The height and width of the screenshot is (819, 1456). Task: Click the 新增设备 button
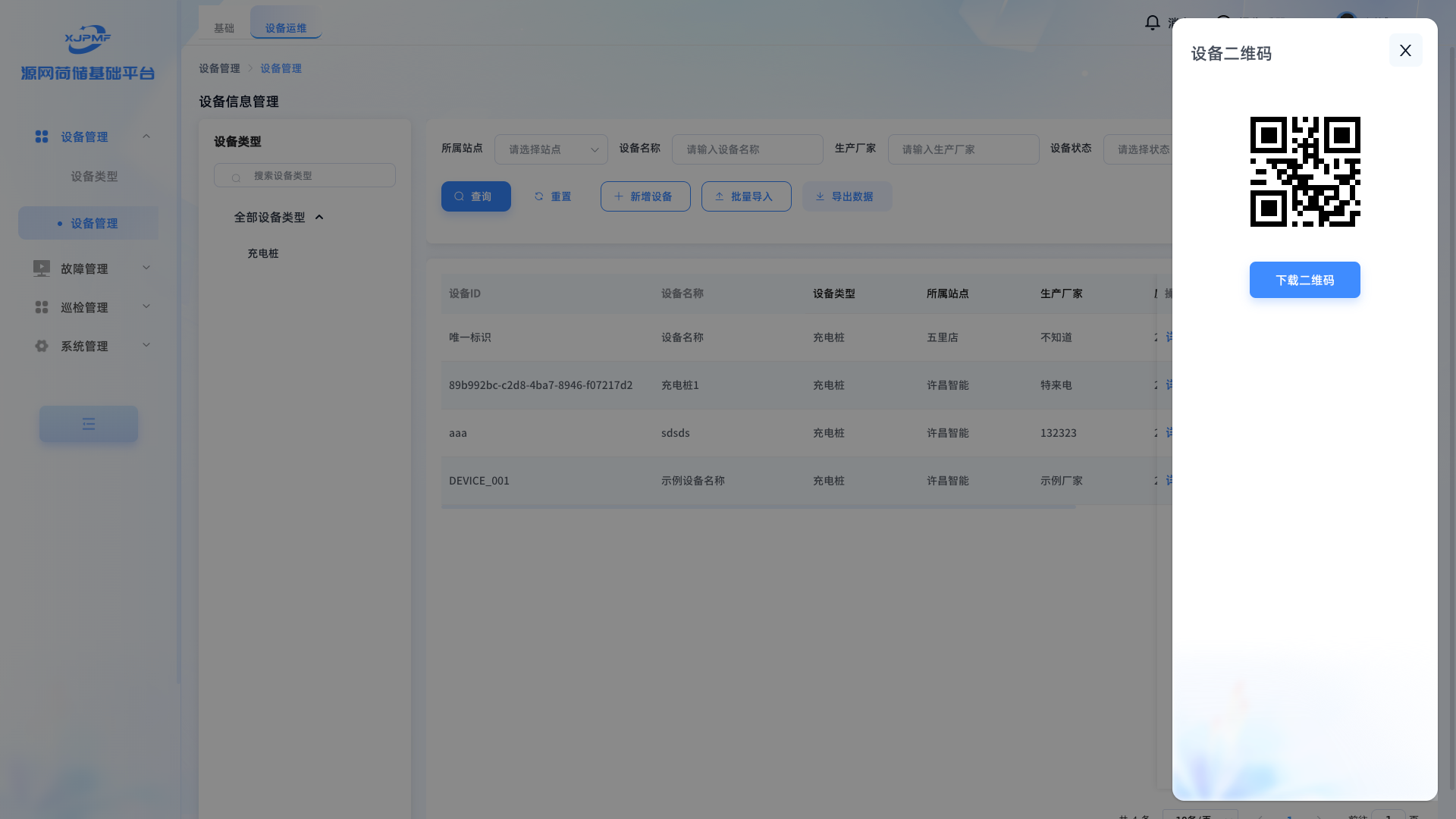pos(645,196)
